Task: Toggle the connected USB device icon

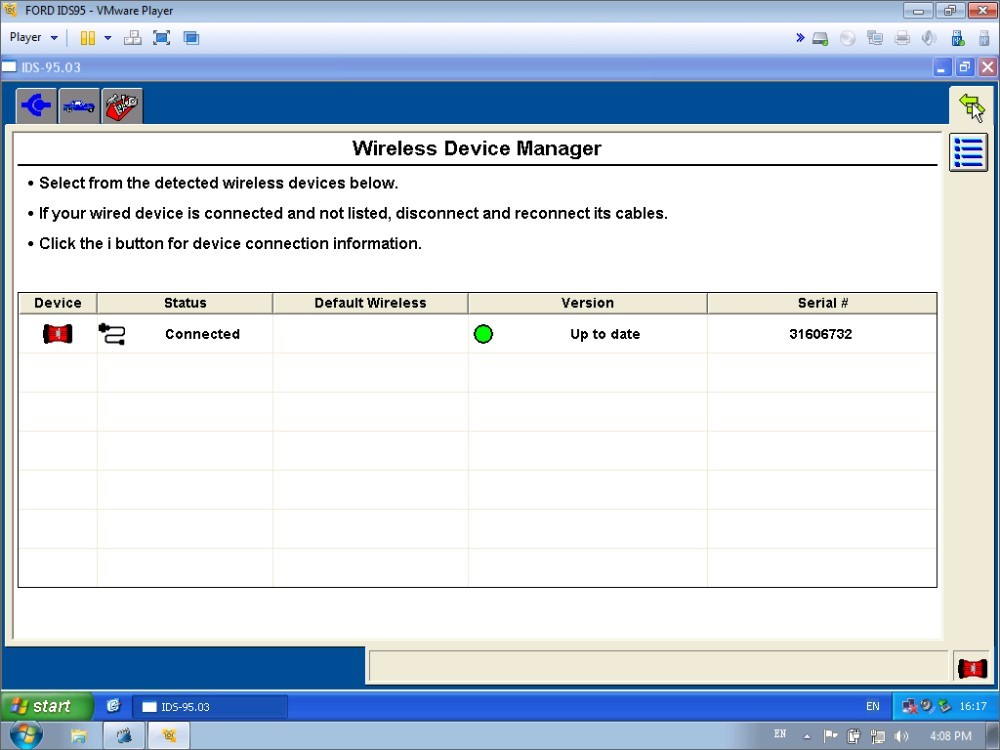Action: click(957, 38)
